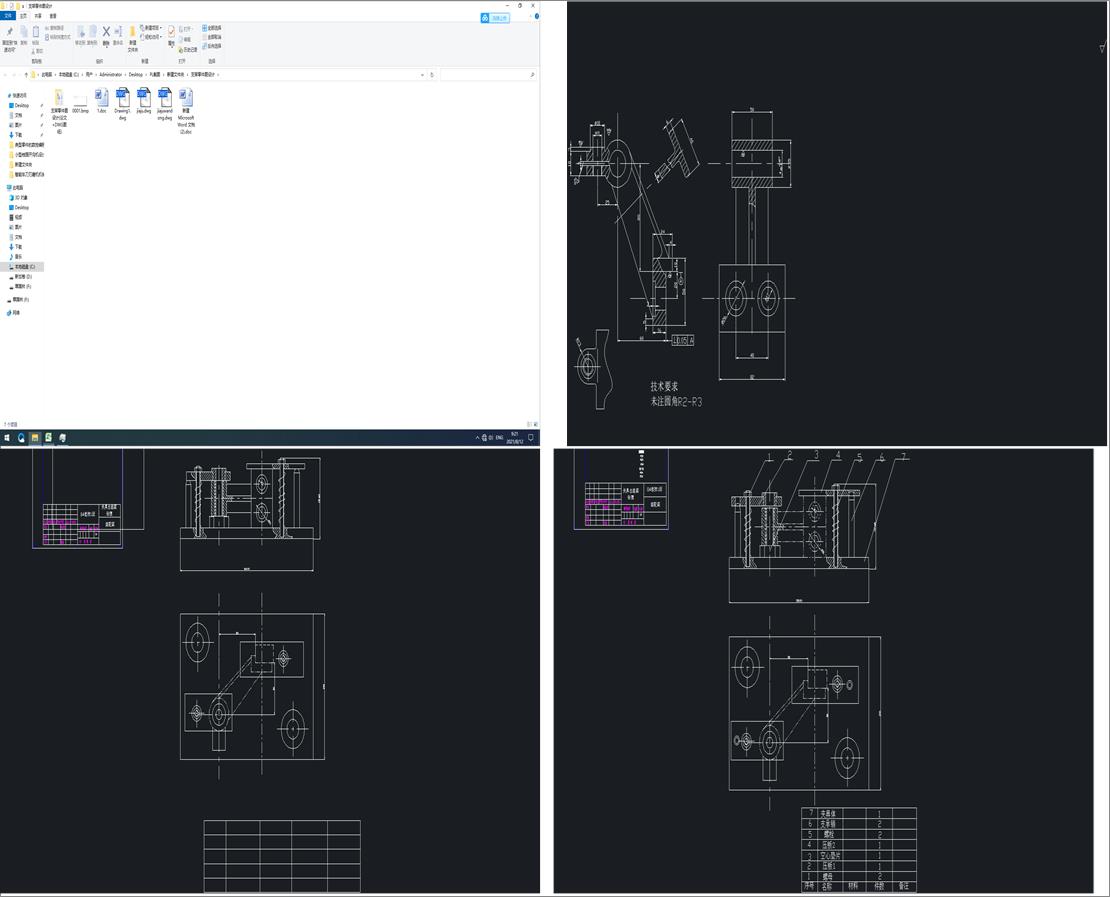Click the Up one level arrow
Screen dimensions: 1110x897
pyautogui.click(x=26, y=74)
